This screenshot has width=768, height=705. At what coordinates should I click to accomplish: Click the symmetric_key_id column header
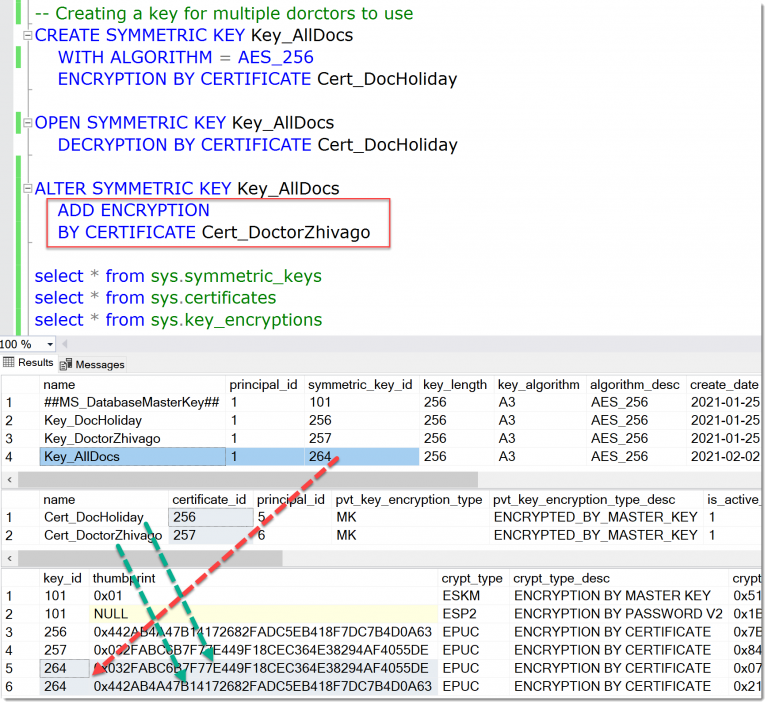click(359, 385)
